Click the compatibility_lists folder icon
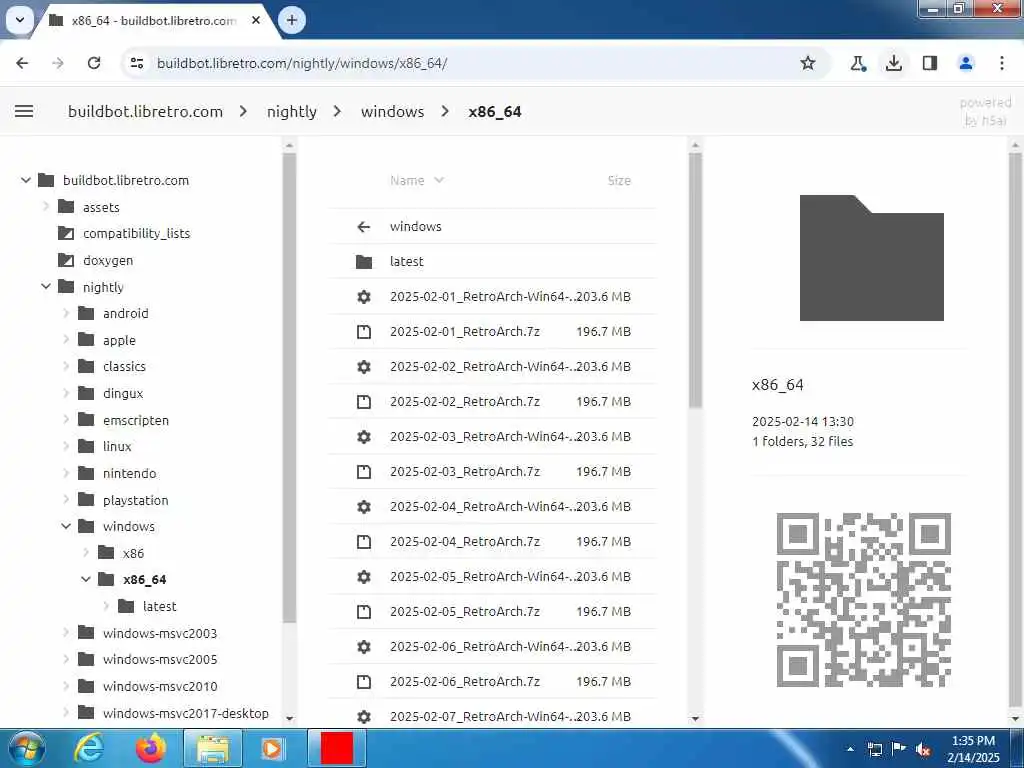Screen dimensions: 1024x768 pyautogui.click(x=66, y=233)
